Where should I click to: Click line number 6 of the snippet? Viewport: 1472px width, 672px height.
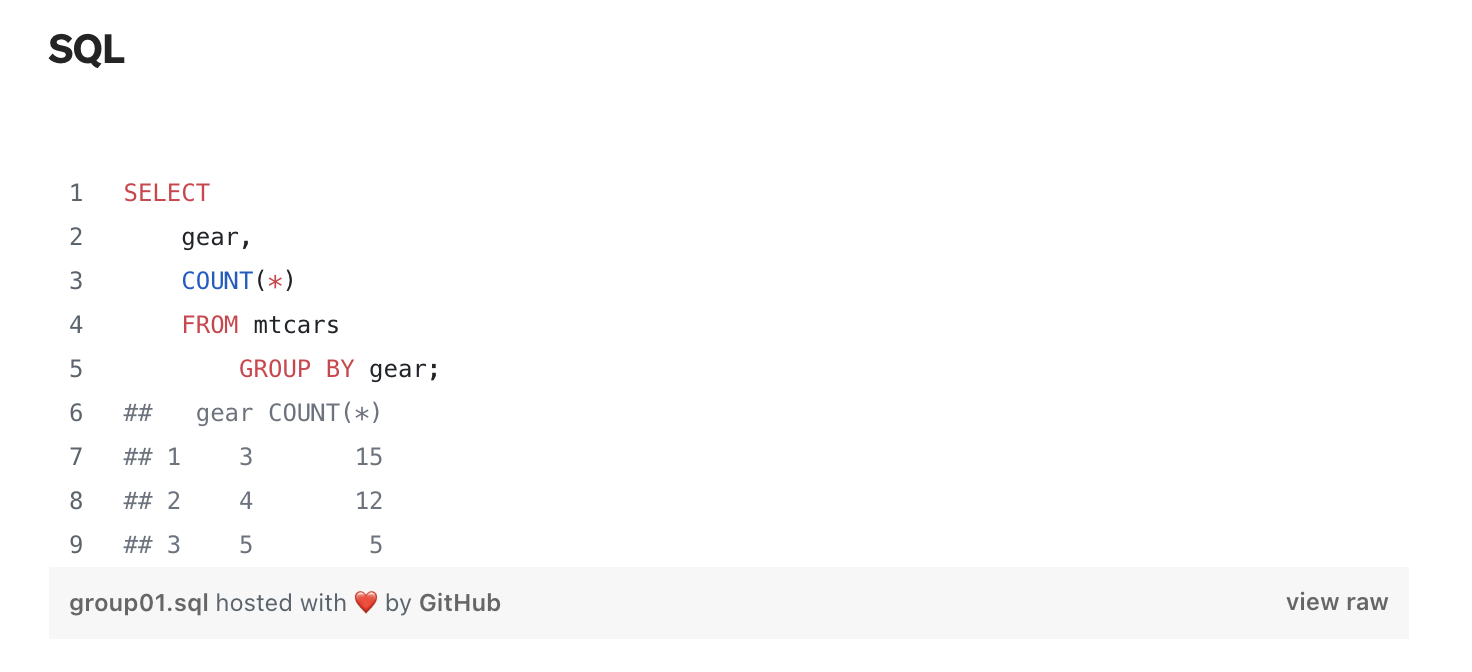[76, 413]
